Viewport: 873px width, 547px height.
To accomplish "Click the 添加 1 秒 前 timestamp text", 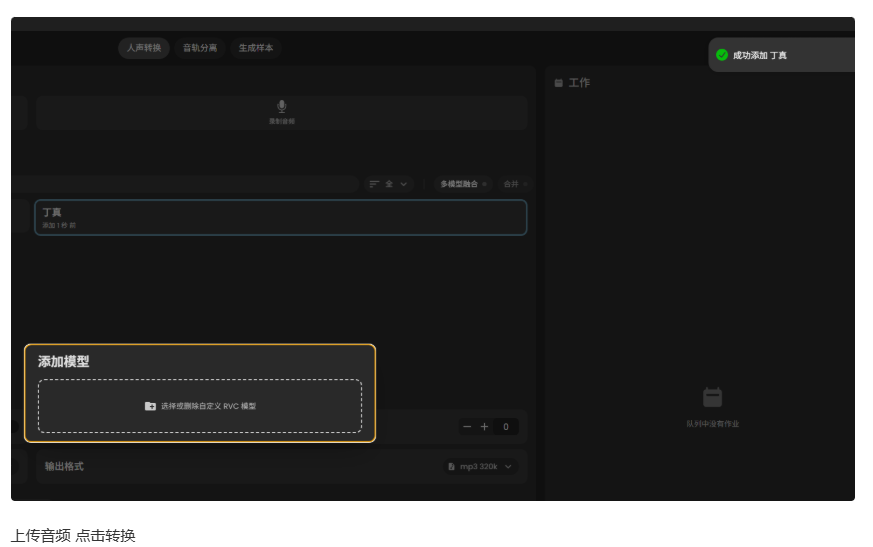I will [59, 226].
